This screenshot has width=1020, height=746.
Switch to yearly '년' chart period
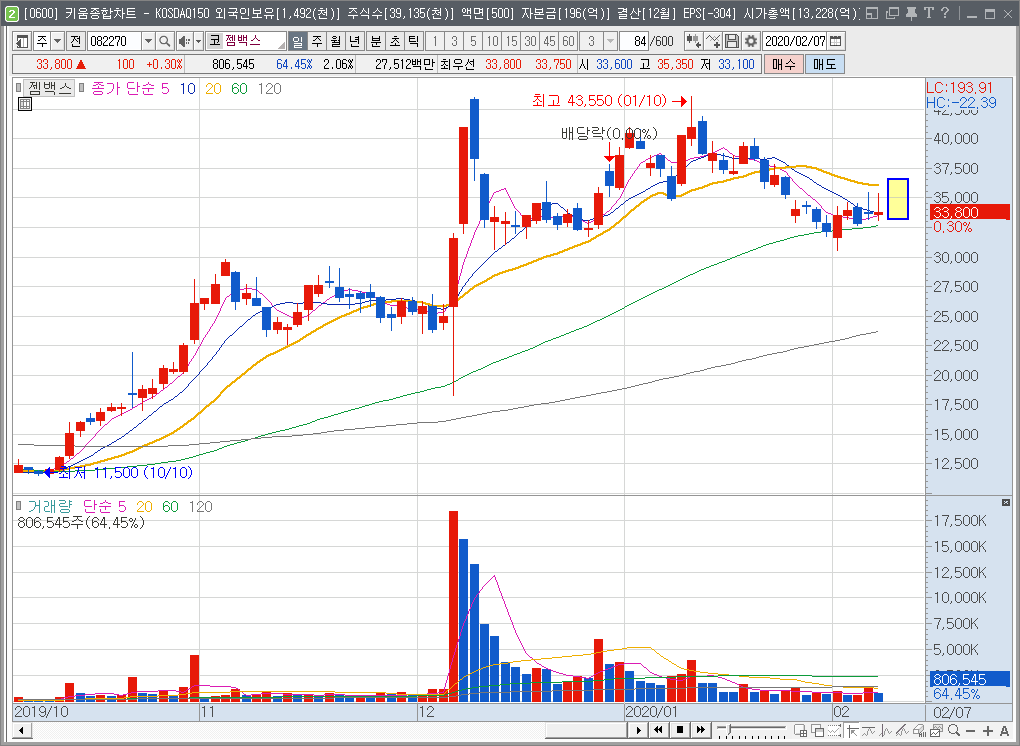click(355, 42)
